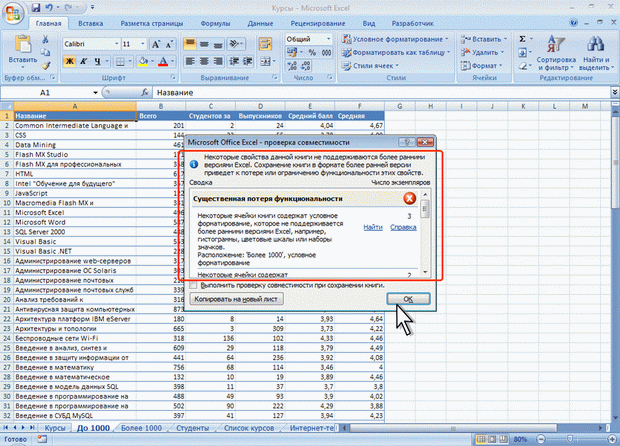
Task: Open the font name dropdown Calibri
Action: [117, 44]
